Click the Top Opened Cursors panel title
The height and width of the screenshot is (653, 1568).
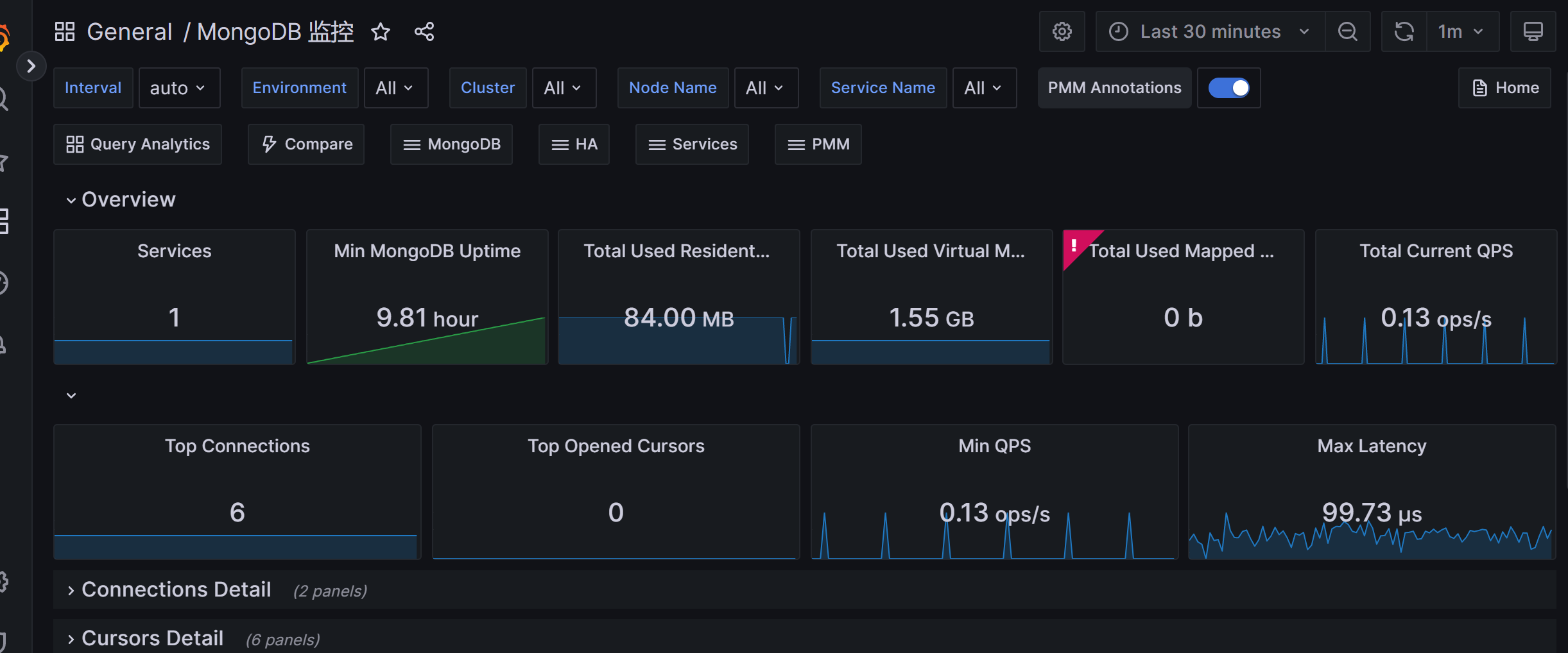pos(616,446)
